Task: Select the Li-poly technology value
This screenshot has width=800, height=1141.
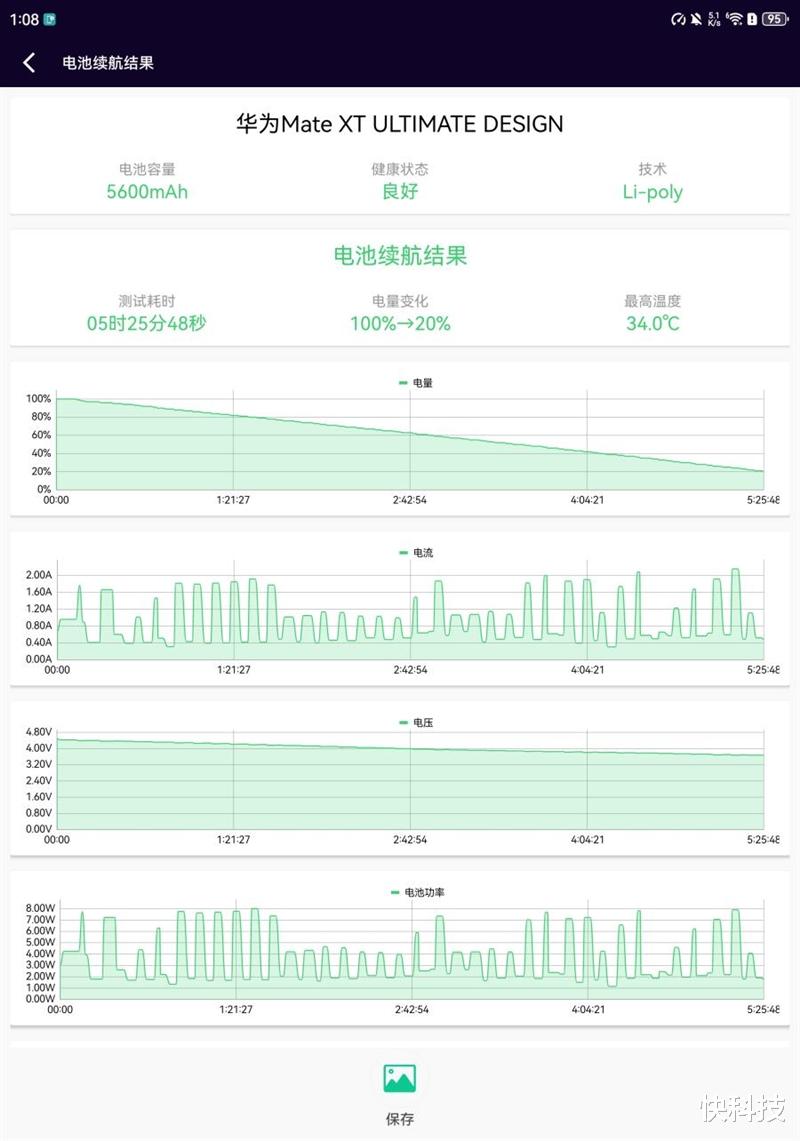Action: [x=652, y=192]
